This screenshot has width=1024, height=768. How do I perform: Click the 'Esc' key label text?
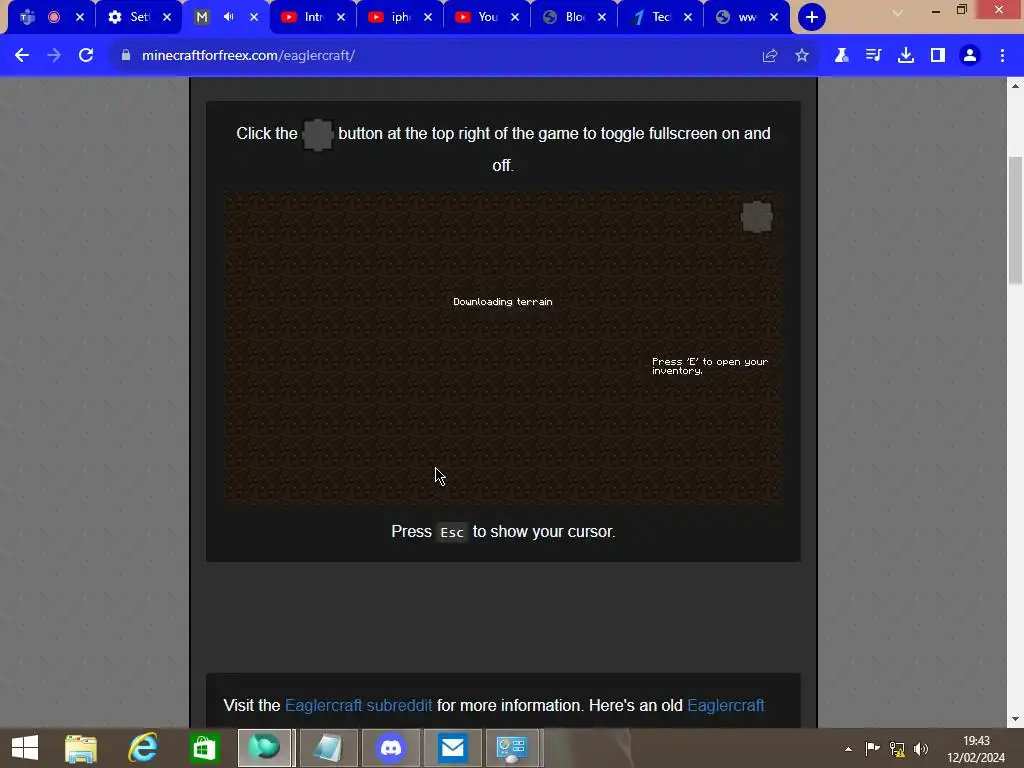[x=452, y=532]
